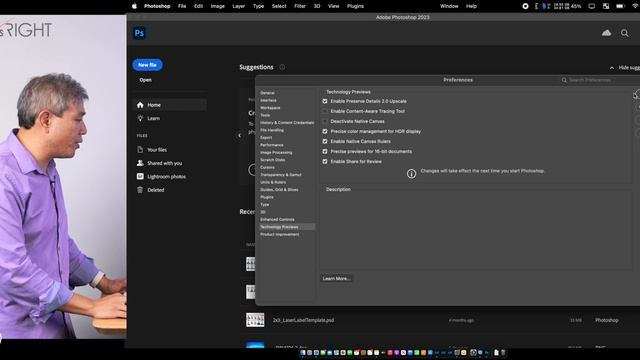This screenshot has height=360, width=640.
Task: Click the Lightroom photos icon
Action: (140, 176)
